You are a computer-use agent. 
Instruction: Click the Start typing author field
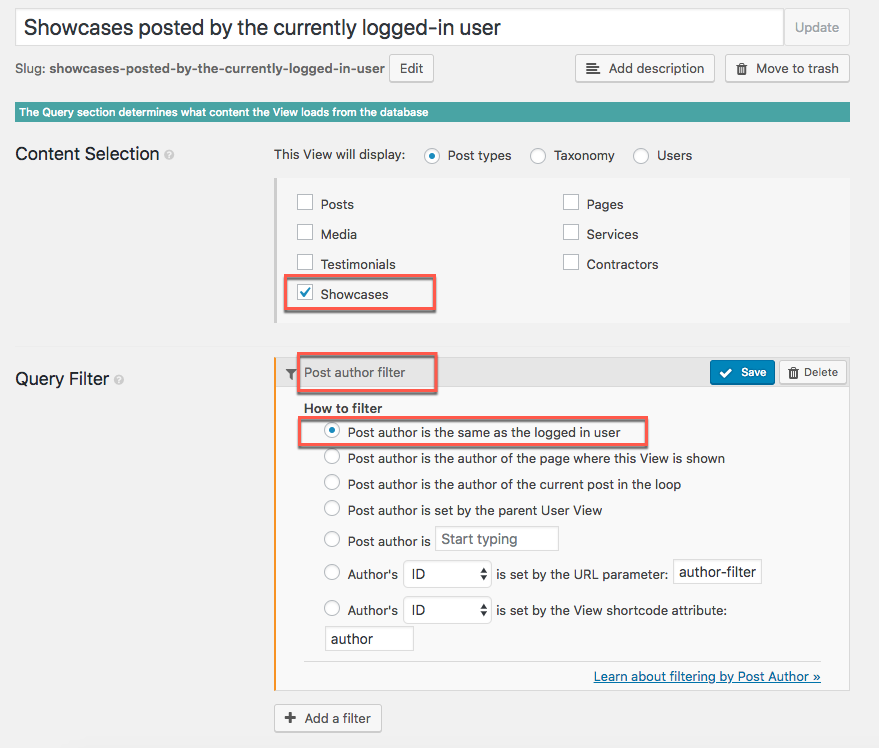click(497, 539)
